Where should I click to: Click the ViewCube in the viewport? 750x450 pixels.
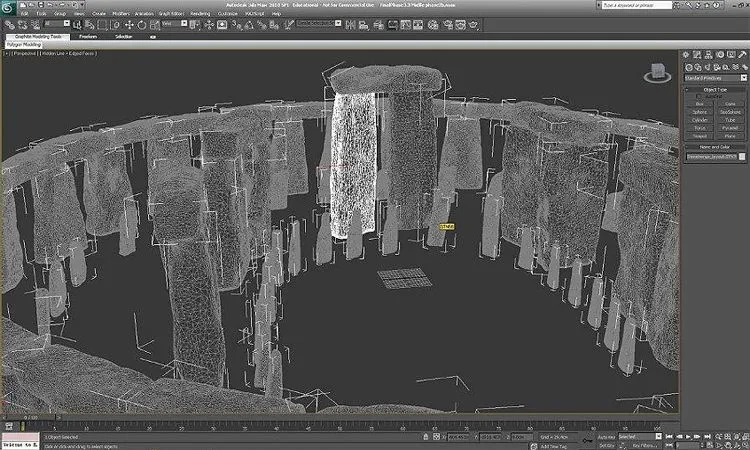tap(658, 72)
